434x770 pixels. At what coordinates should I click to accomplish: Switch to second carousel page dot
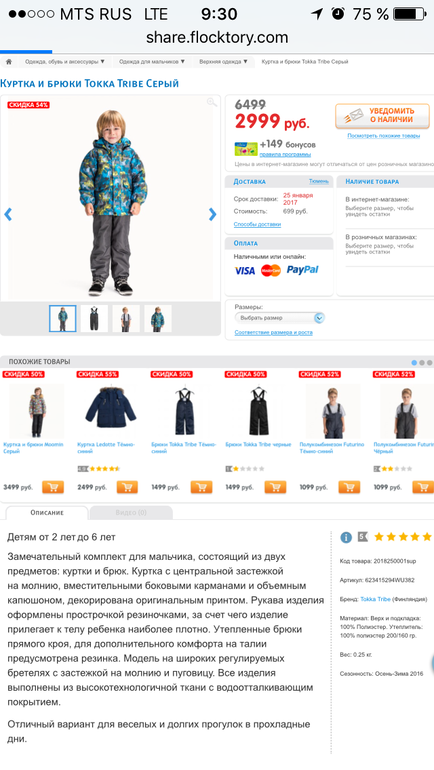coord(422,362)
